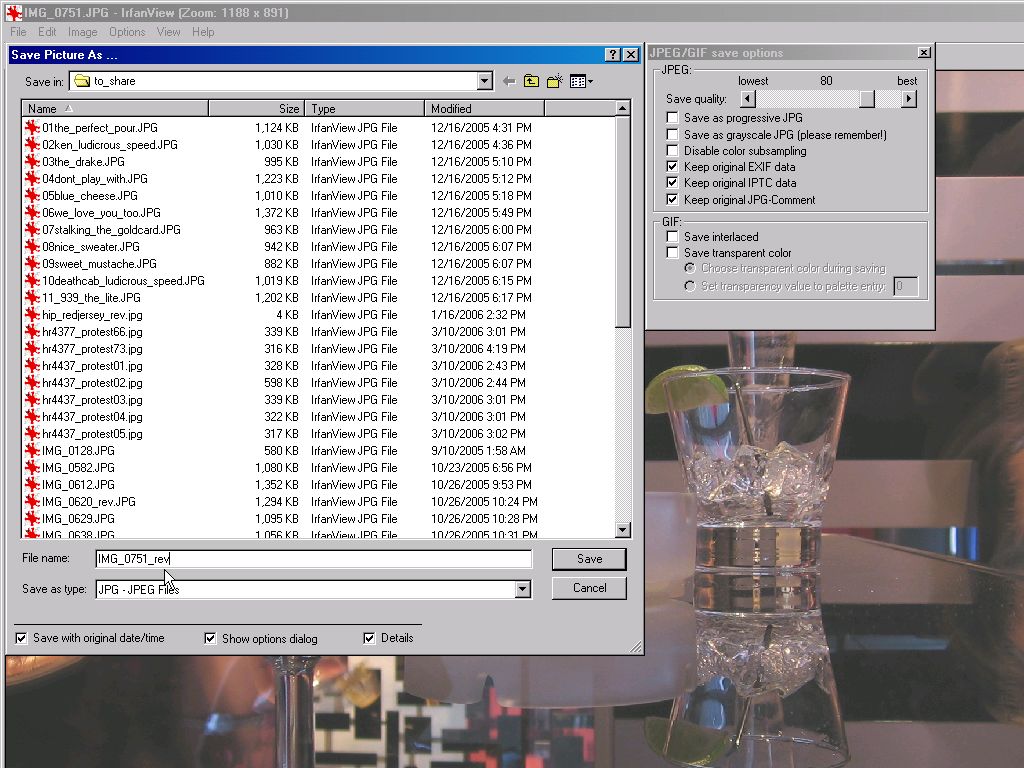Select Set transparency value to palette entry

pyautogui.click(x=690, y=286)
